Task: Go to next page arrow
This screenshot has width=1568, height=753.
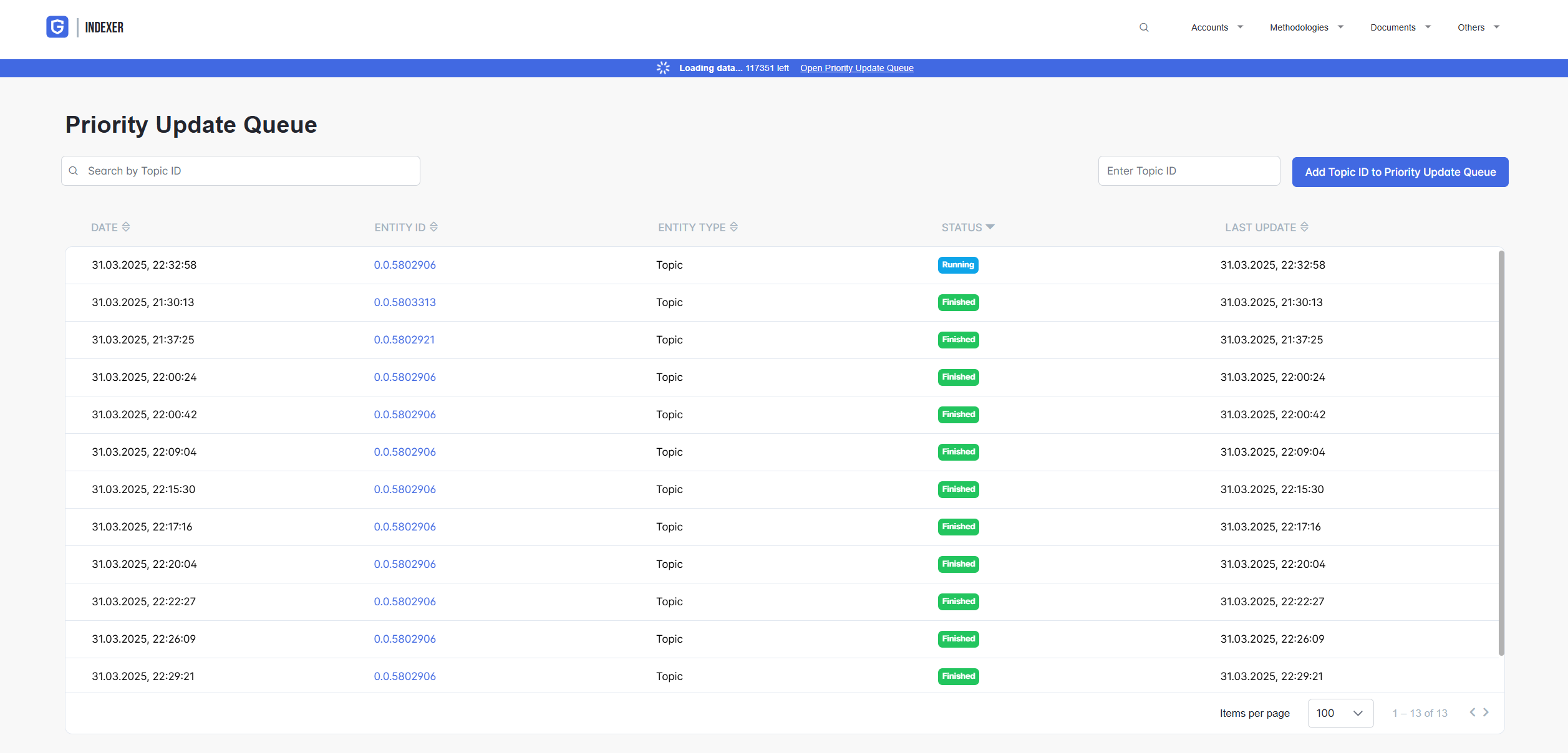Action: pyautogui.click(x=1486, y=712)
